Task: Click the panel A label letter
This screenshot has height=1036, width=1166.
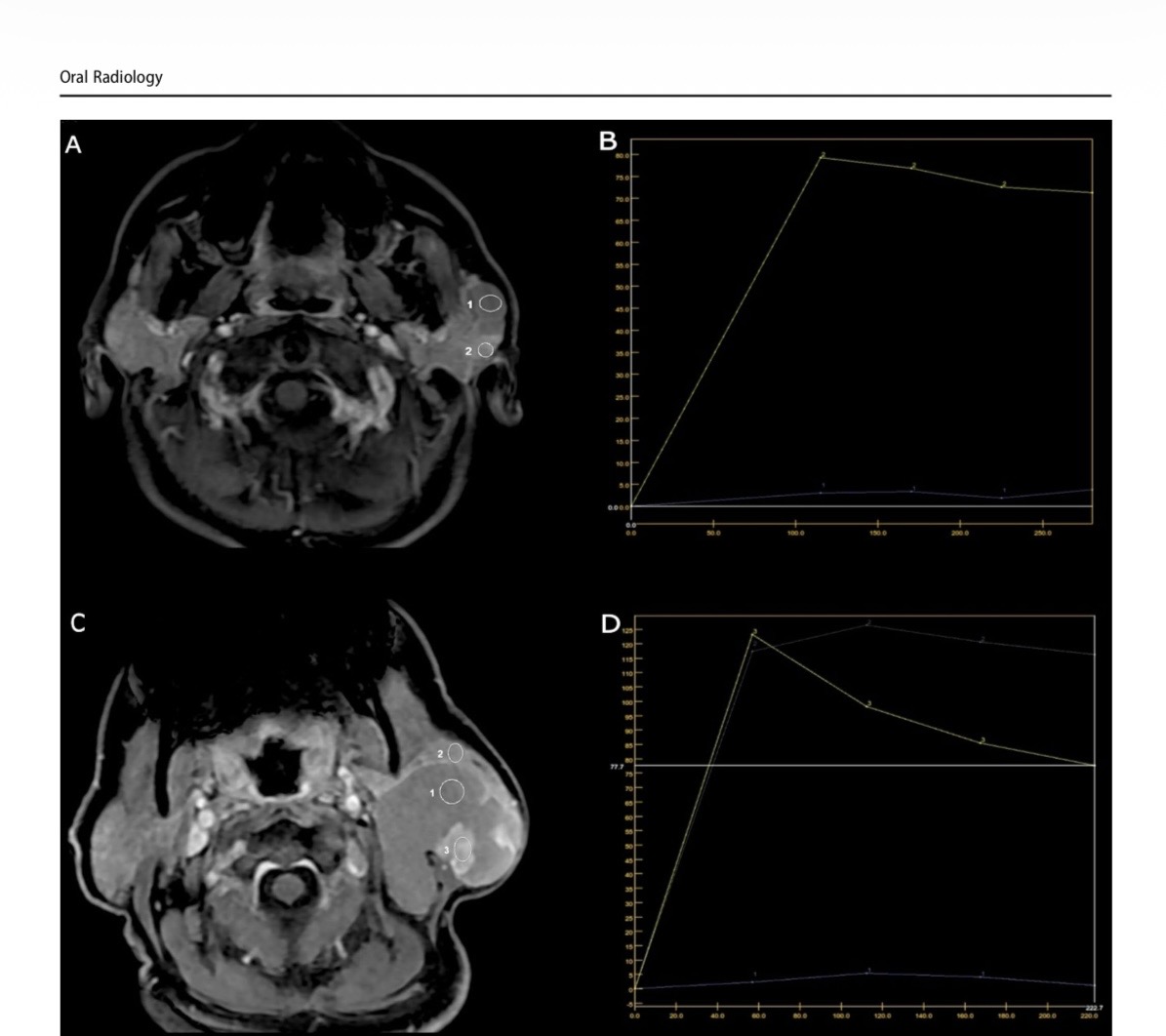Action: pos(73,145)
